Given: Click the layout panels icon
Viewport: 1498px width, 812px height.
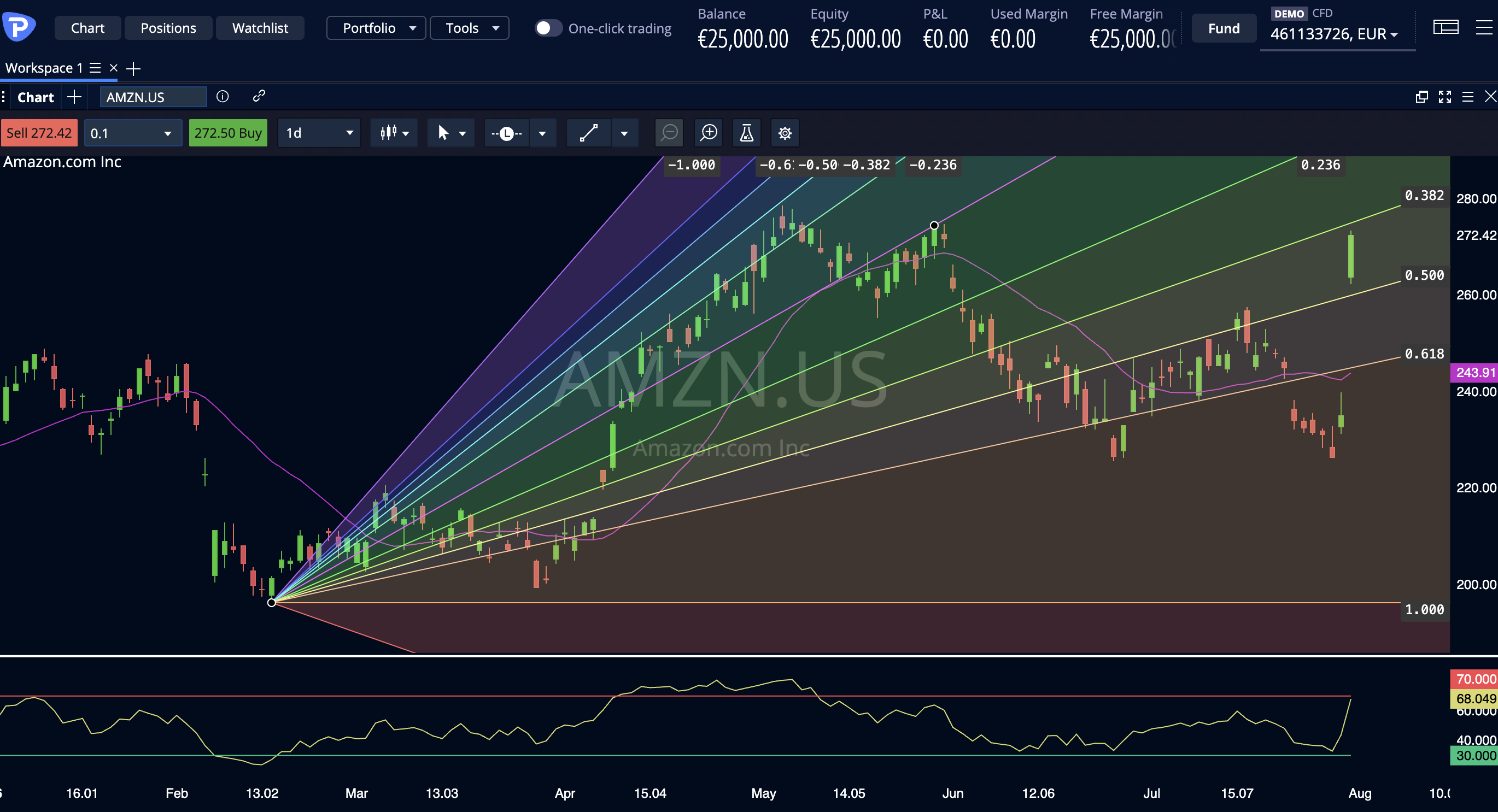Looking at the screenshot, I should (1446, 27).
